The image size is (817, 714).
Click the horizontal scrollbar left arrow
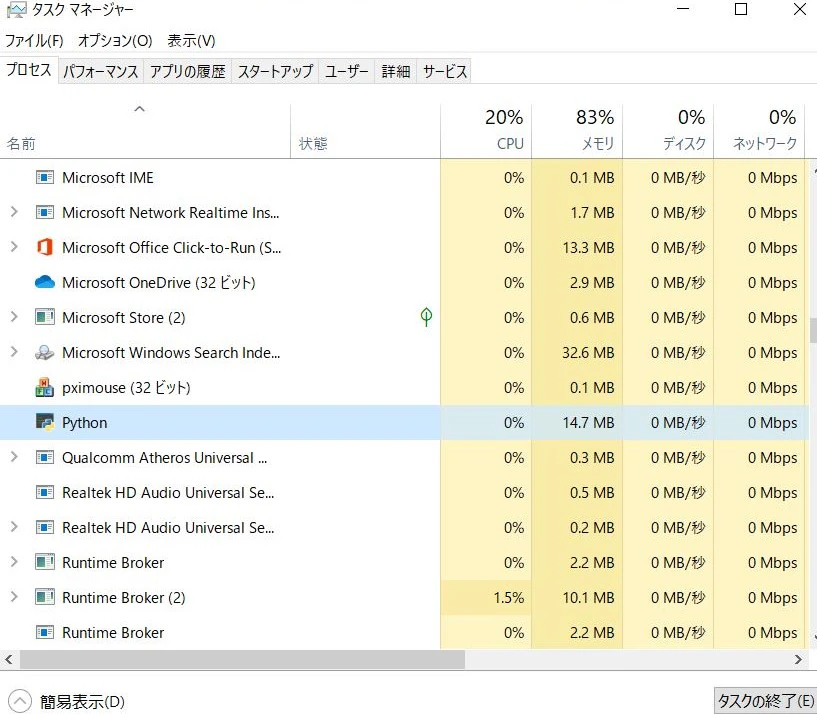tap(9, 659)
